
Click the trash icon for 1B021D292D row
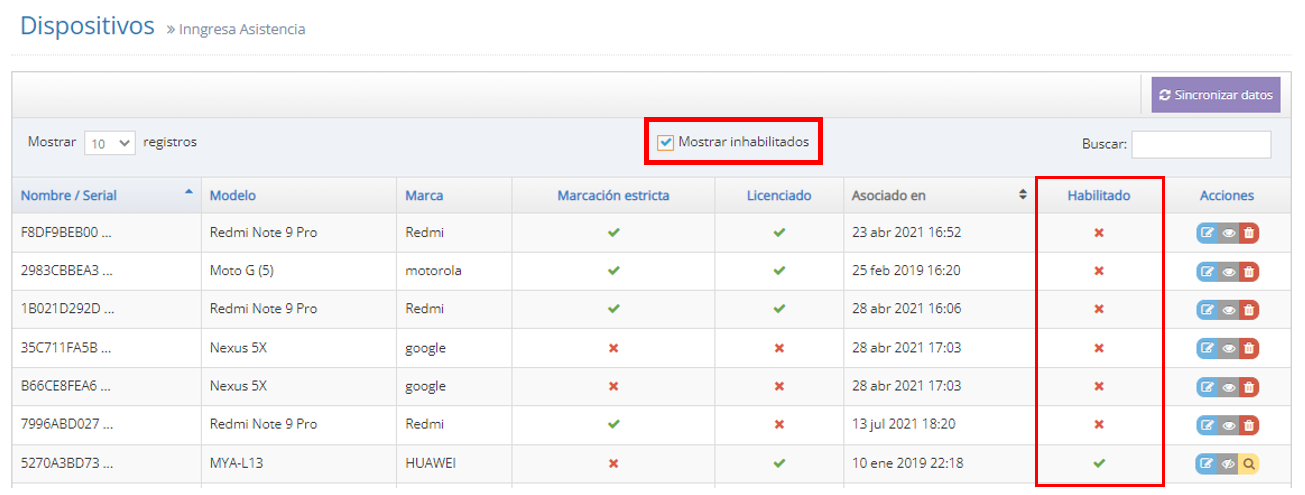[x=1248, y=310]
